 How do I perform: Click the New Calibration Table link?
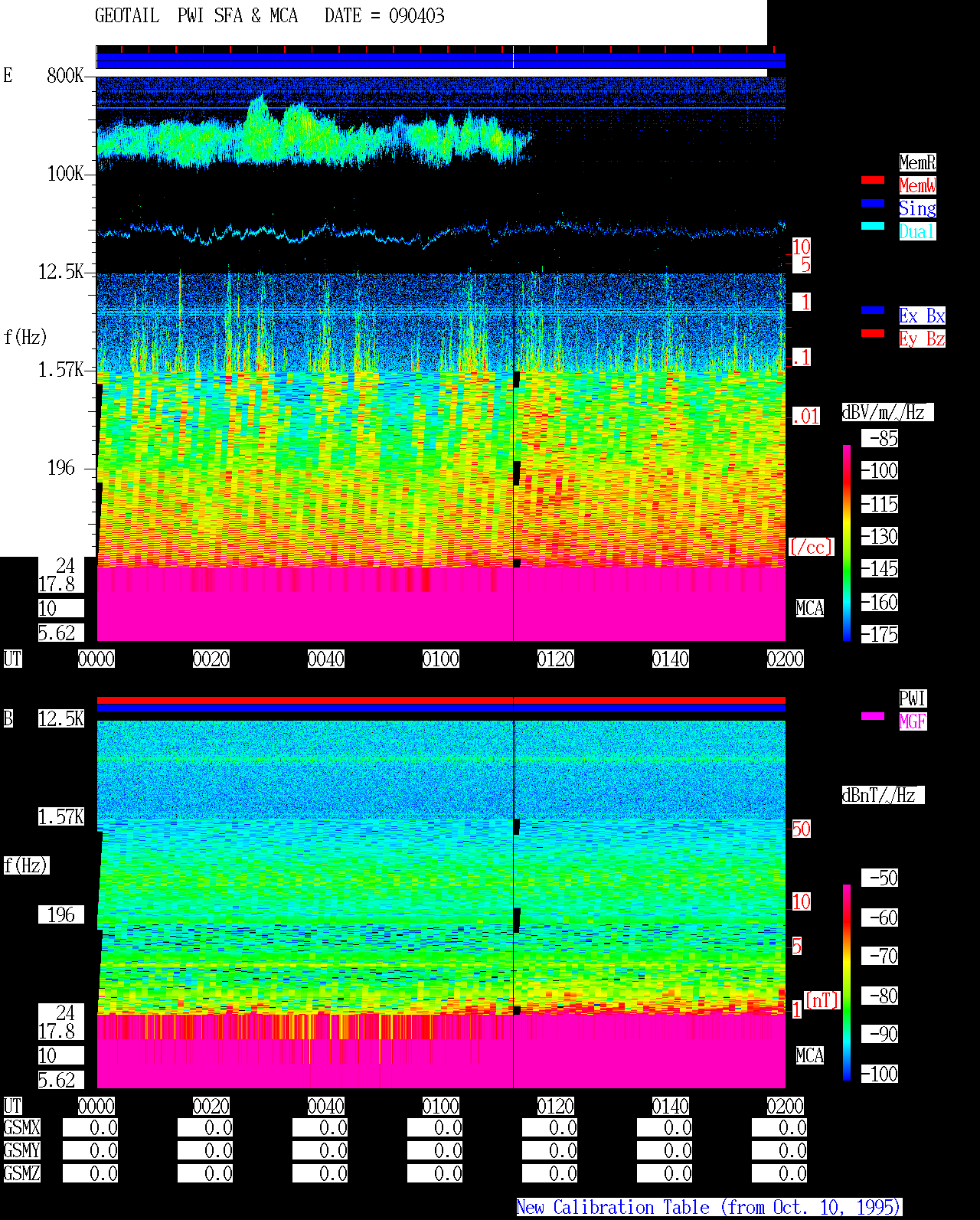[x=709, y=1208]
